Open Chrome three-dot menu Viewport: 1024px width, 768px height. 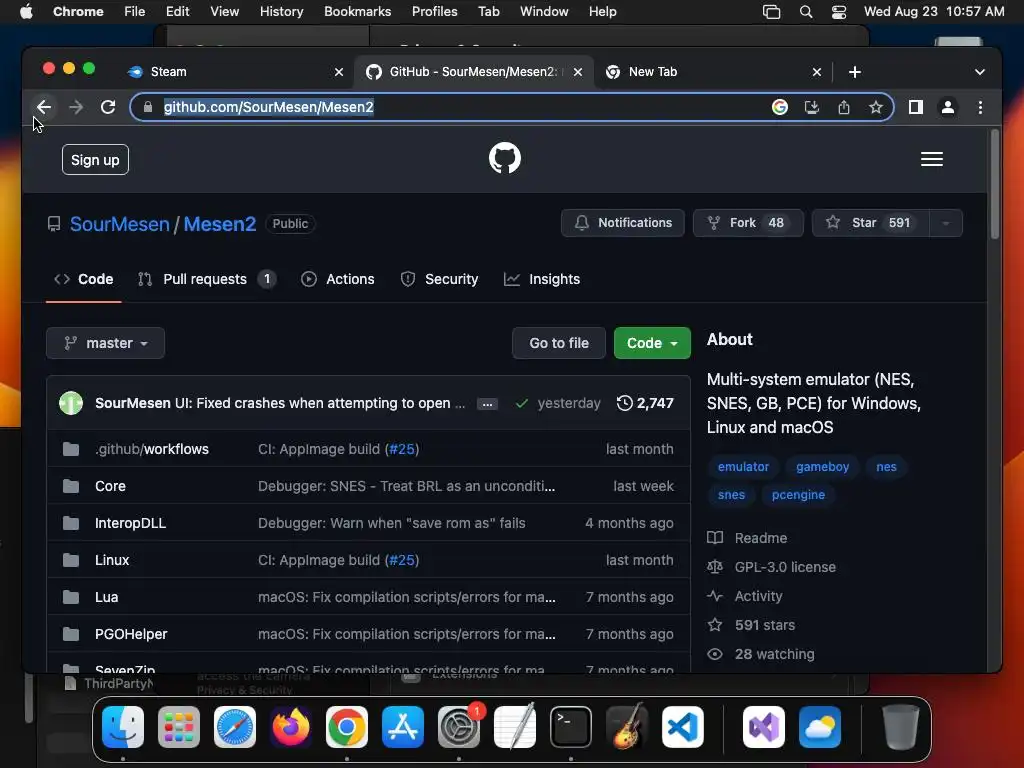click(x=980, y=107)
